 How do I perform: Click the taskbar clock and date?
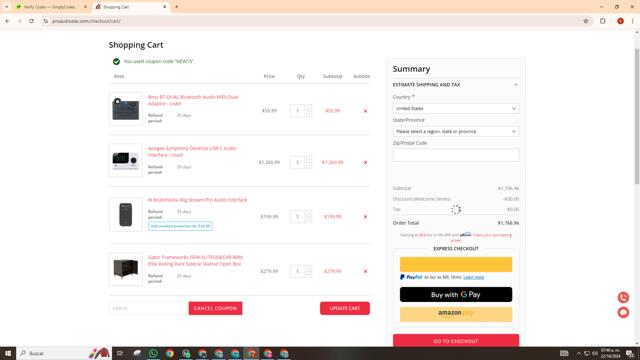610,353
